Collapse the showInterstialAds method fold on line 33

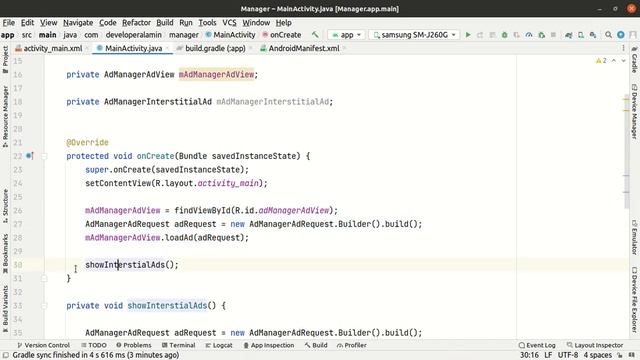click(44, 305)
